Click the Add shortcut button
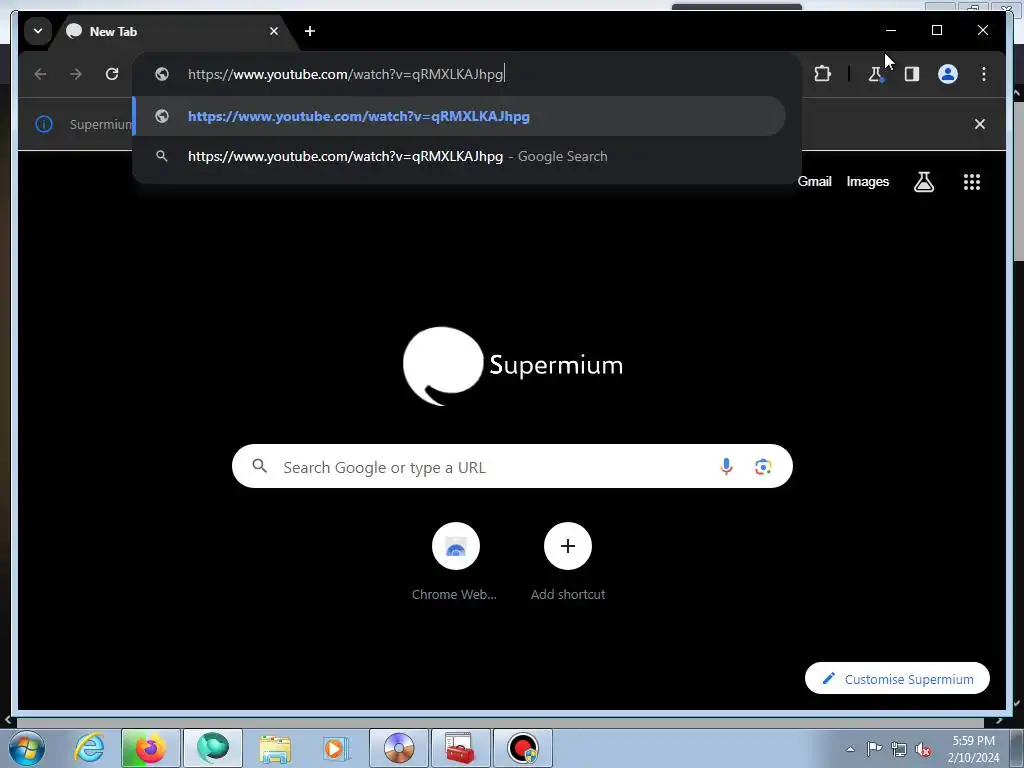 click(568, 561)
